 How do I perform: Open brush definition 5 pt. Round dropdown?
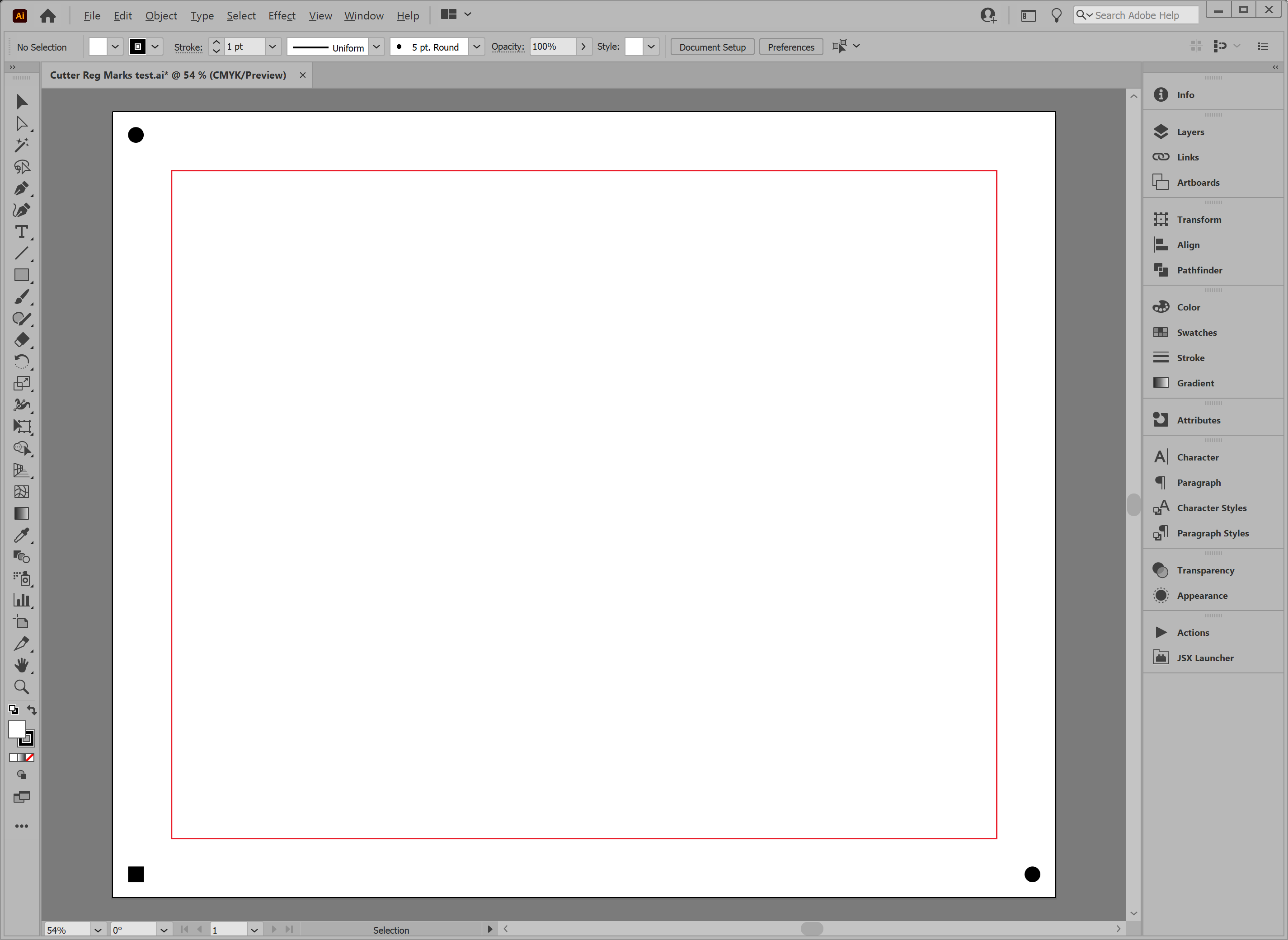coord(477,47)
